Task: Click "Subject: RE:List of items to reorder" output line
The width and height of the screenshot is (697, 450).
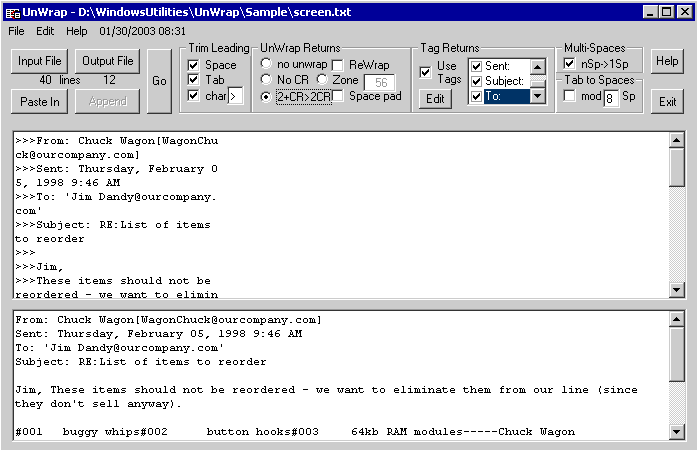Action: coord(141,362)
